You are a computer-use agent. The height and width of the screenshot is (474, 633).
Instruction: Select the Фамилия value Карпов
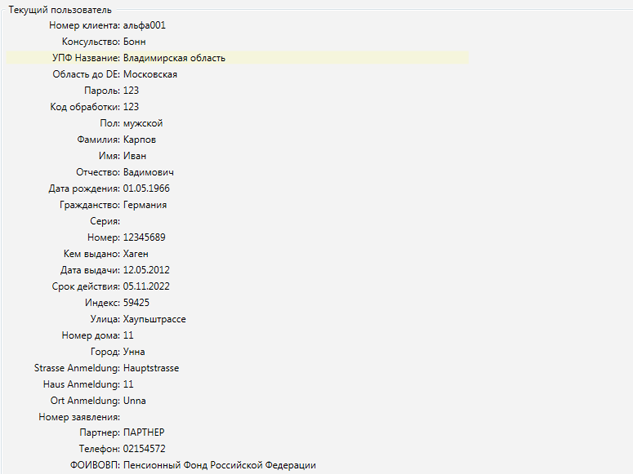click(x=140, y=140)
